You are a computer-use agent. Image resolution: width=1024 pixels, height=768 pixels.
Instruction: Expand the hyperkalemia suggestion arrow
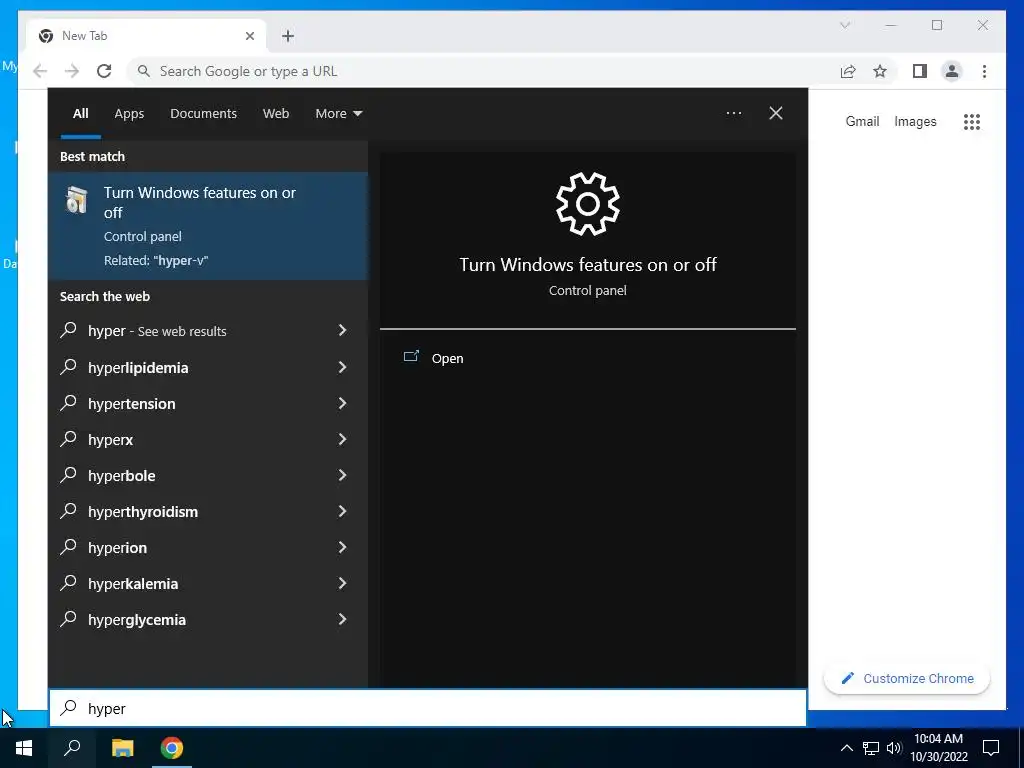pos(342,583)
